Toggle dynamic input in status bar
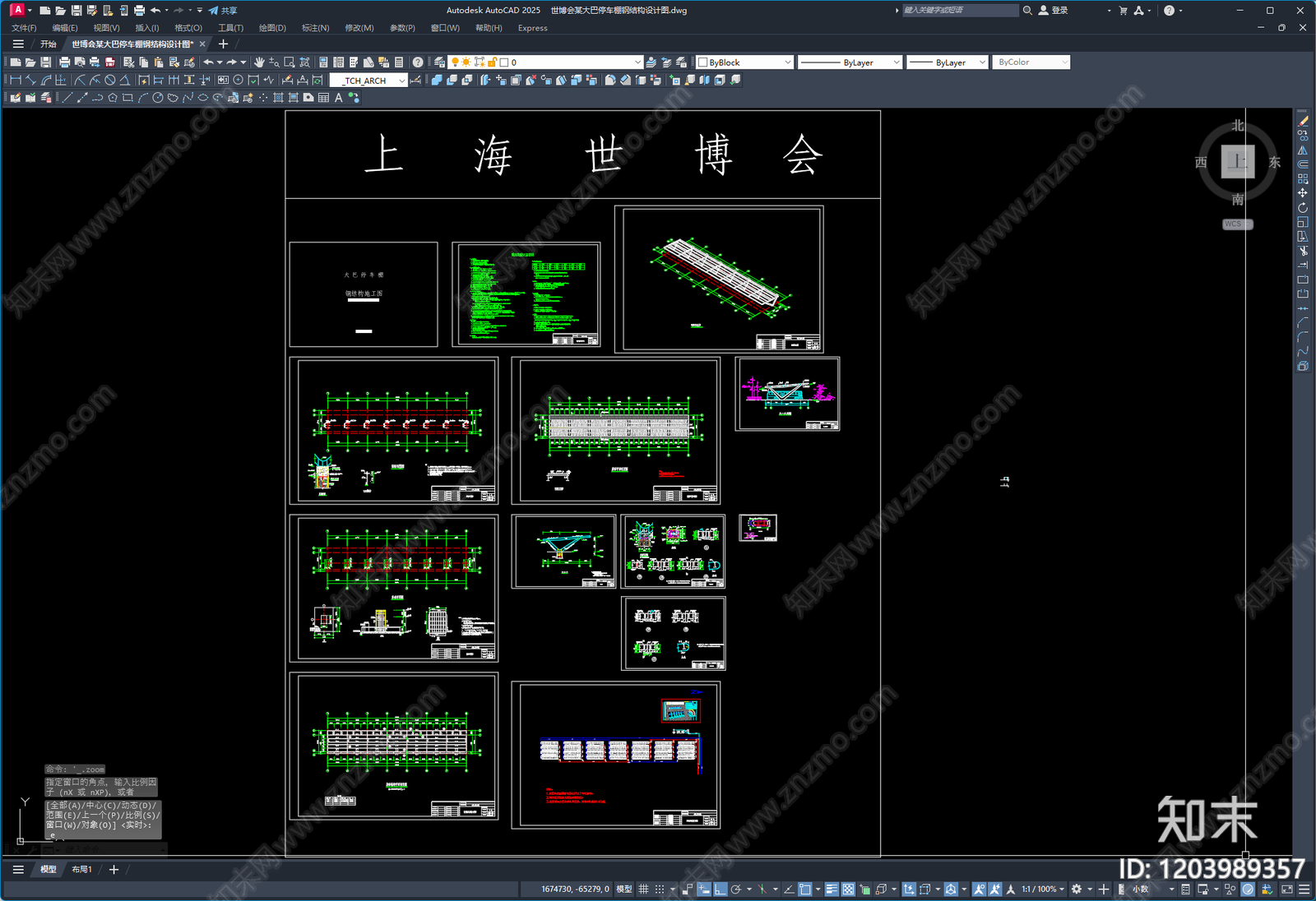This screenshot has height=901, width=1316. click(705, 889)
